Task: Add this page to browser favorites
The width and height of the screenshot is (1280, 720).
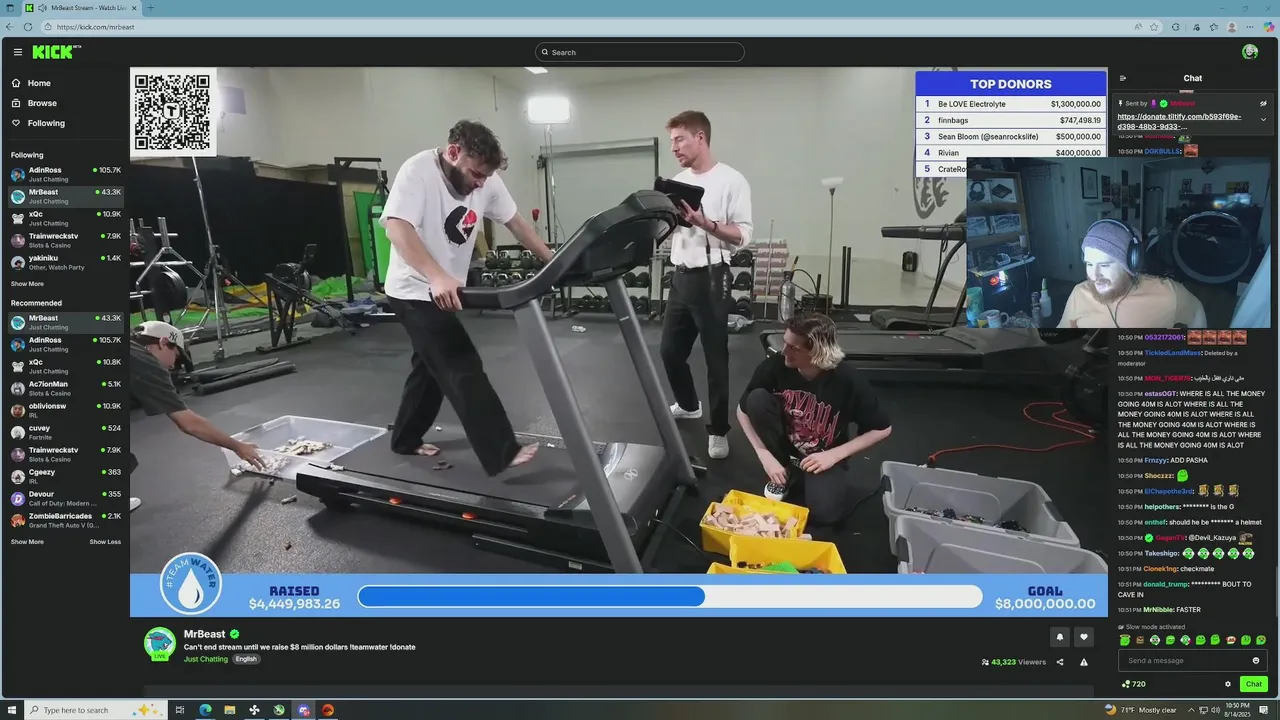Action: point(1155,27)
